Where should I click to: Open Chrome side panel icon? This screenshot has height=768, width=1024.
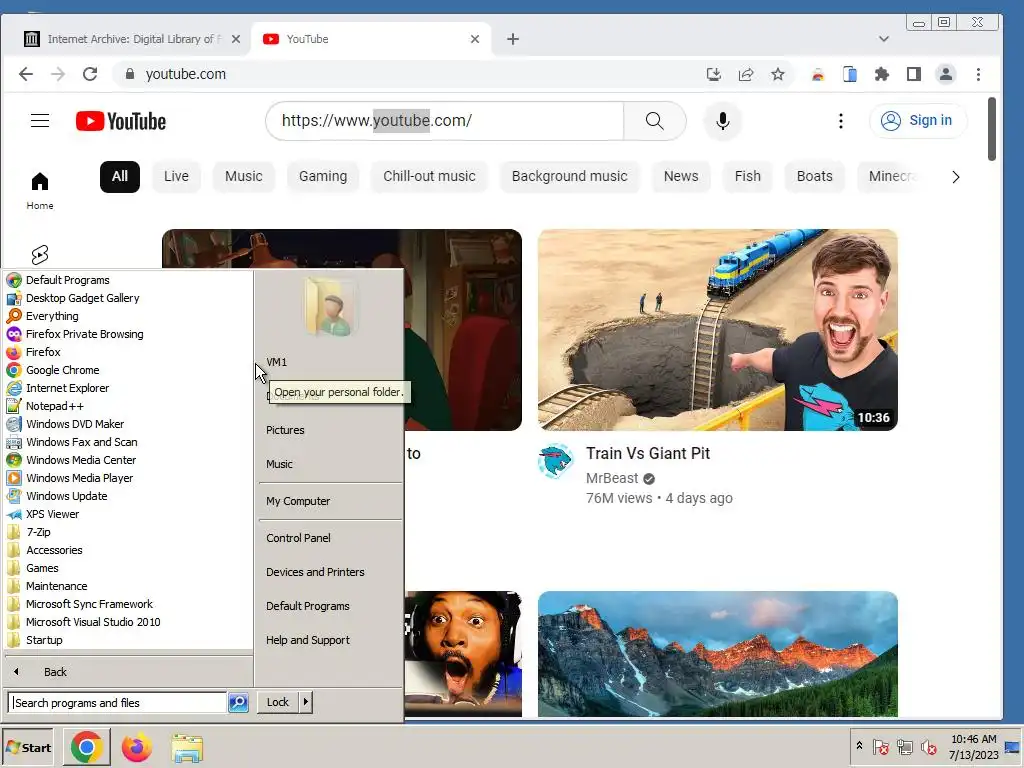click(914, 74)
